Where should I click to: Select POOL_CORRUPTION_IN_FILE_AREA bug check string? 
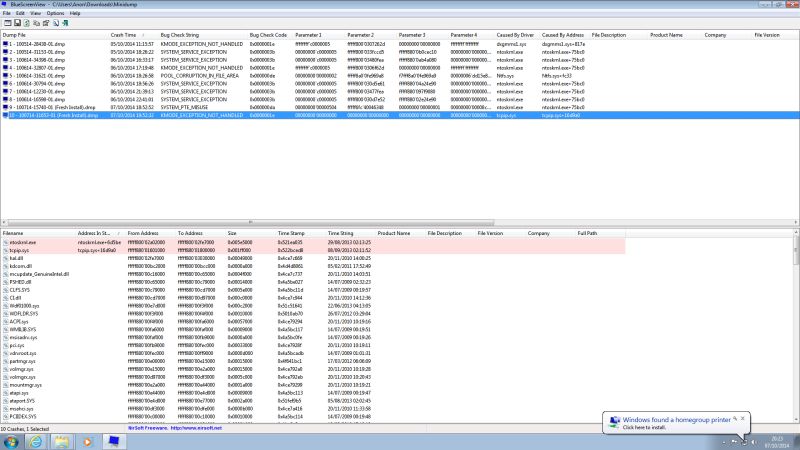(199, 76)
